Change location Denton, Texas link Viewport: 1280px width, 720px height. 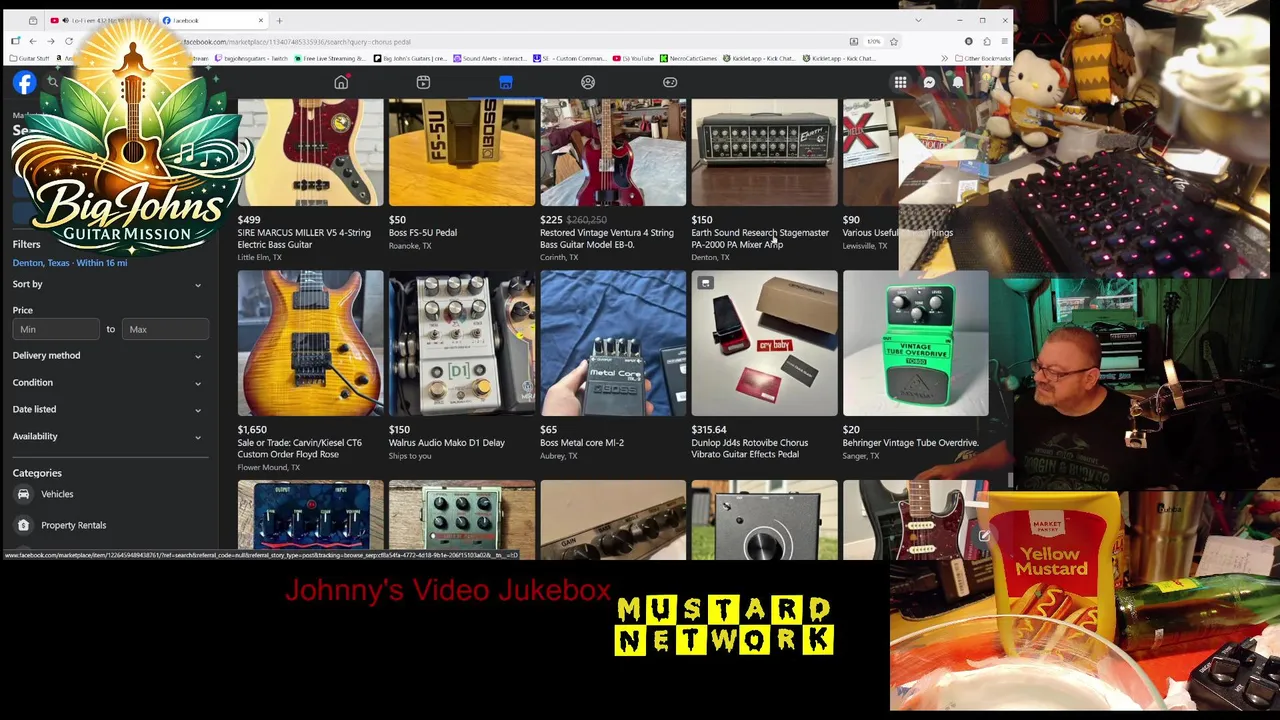70,262
